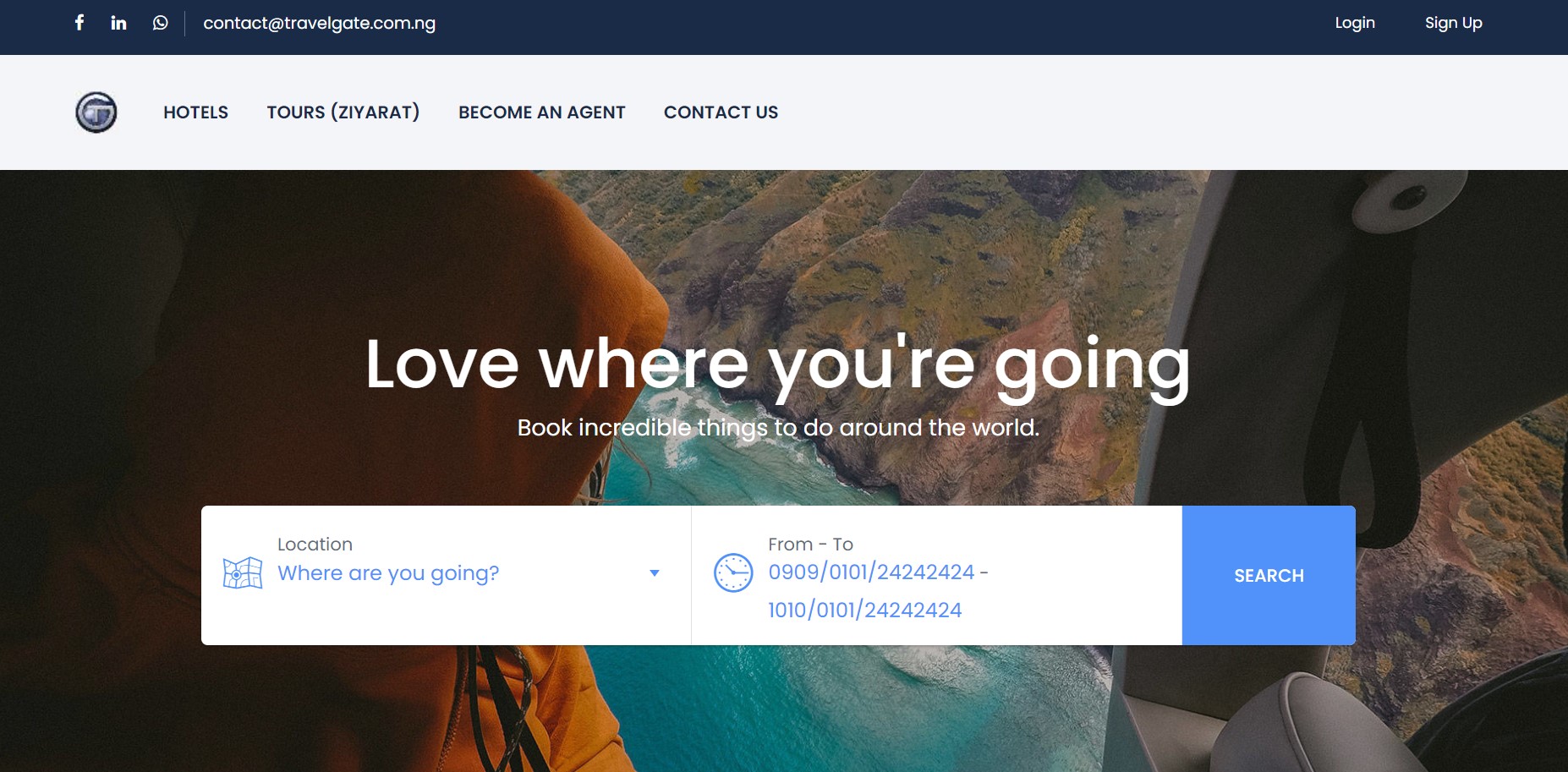Navigate to TOURS (ZIYARAT)
The image size is (1568, 772).
(343, 112)
